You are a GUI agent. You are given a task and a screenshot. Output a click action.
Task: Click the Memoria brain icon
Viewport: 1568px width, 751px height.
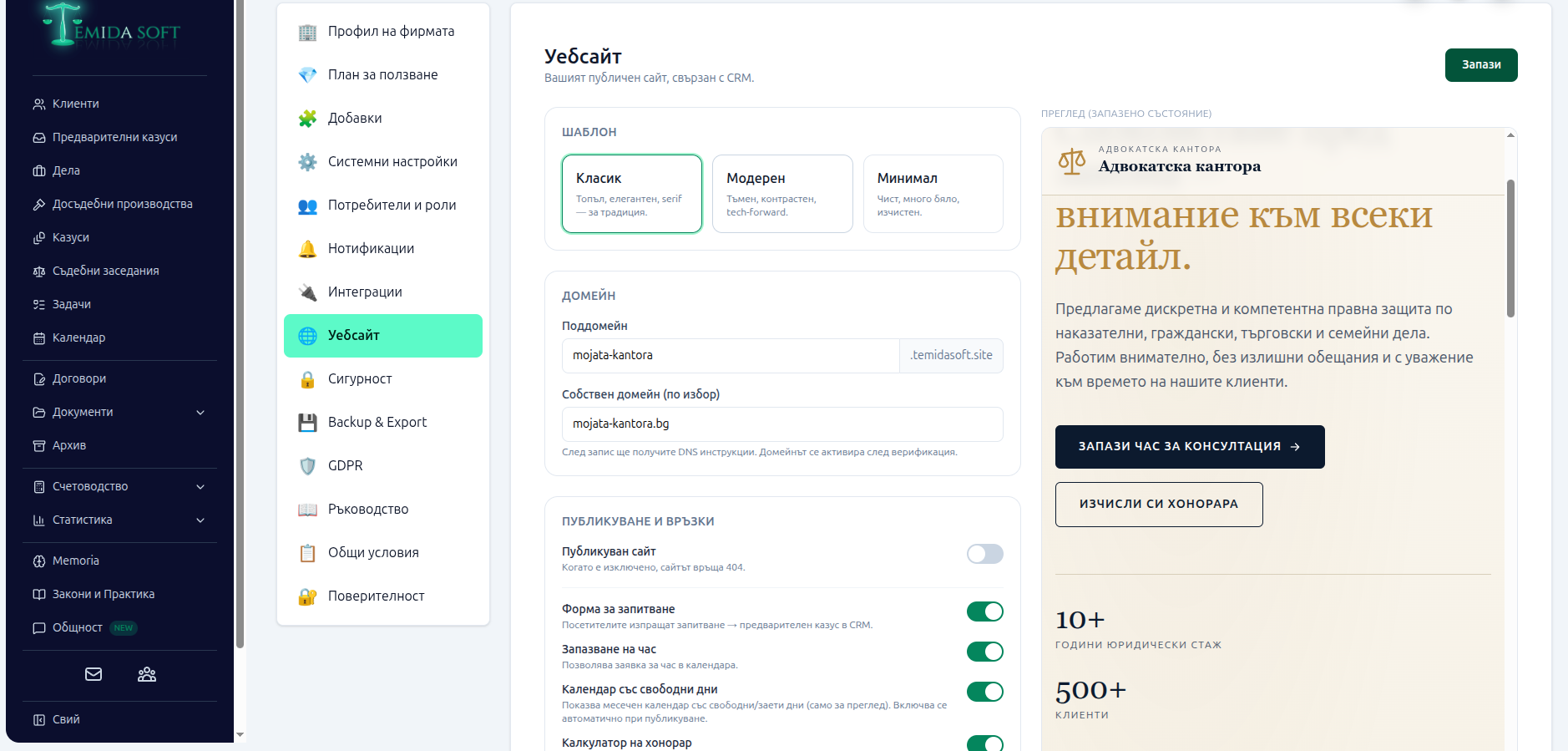click(x=39, y=561)
